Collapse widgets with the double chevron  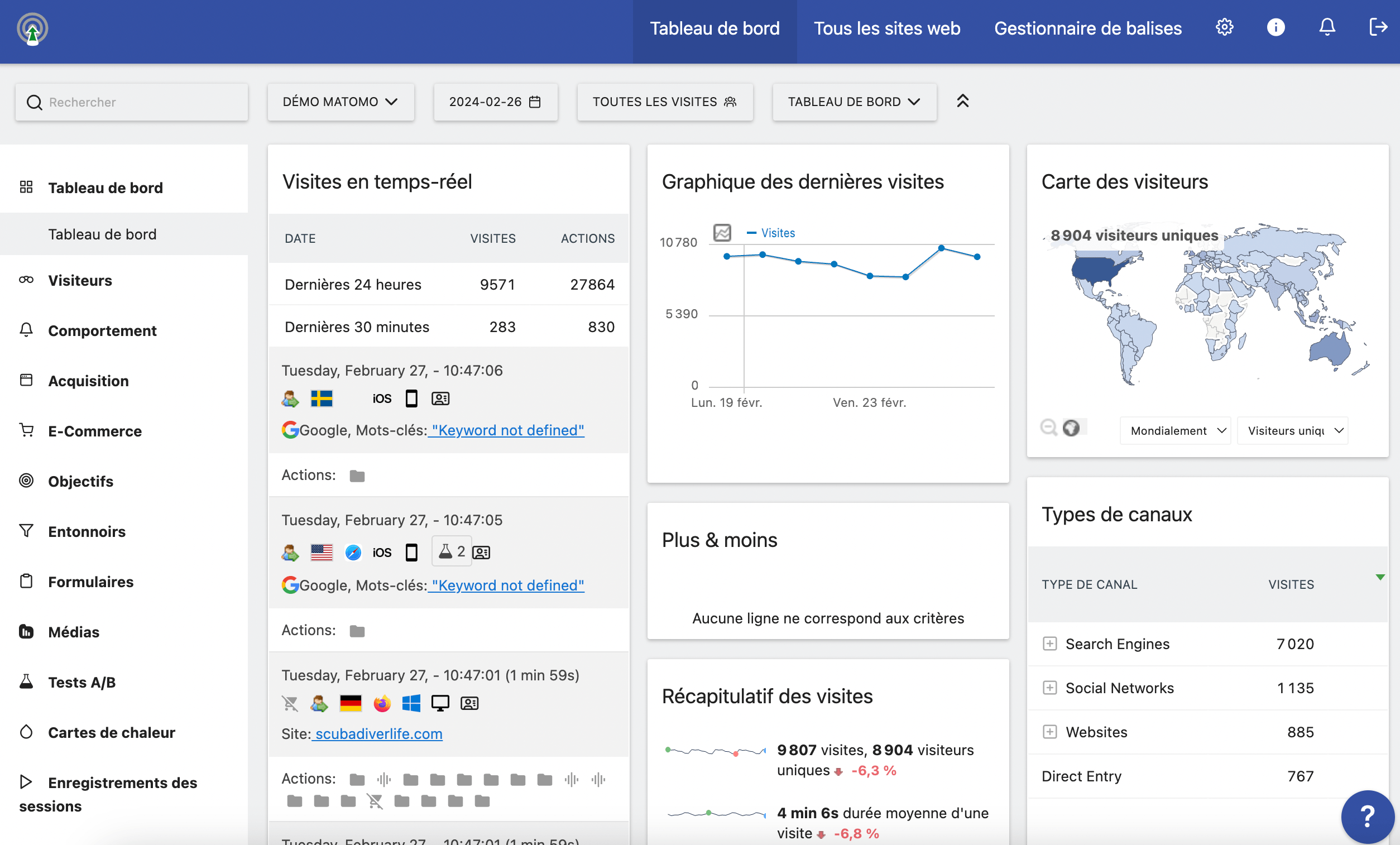962,101
